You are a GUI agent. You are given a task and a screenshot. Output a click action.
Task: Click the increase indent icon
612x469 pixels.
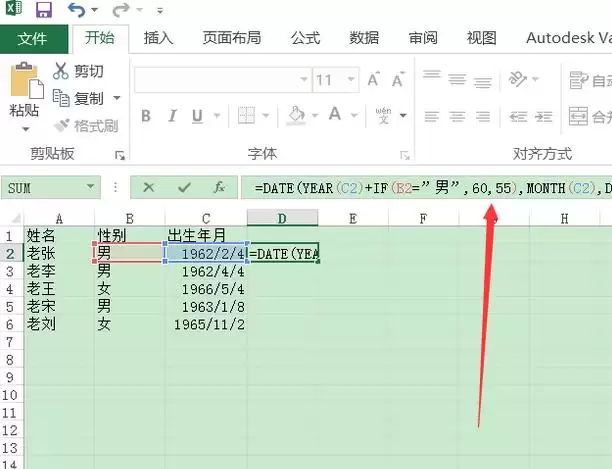click(x=543, y=116)
